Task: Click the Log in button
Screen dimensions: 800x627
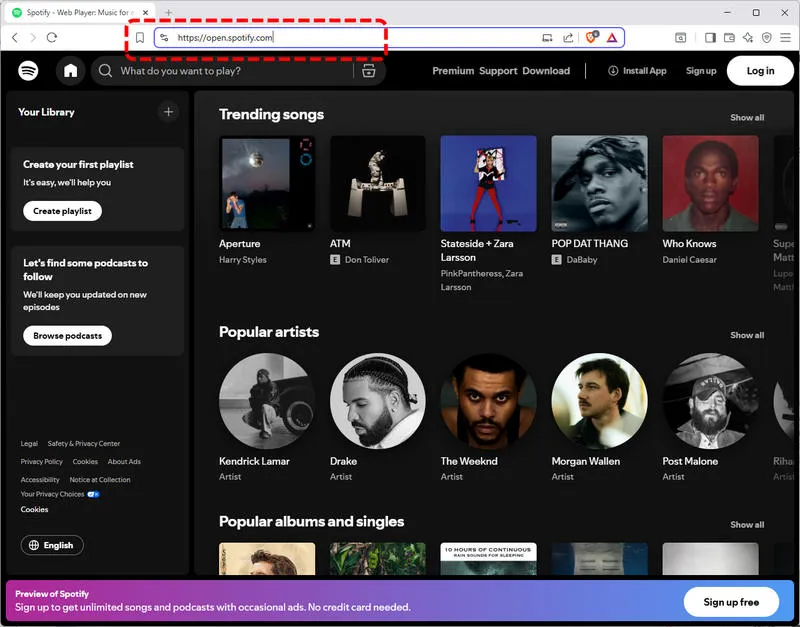Action: (760, 71)
